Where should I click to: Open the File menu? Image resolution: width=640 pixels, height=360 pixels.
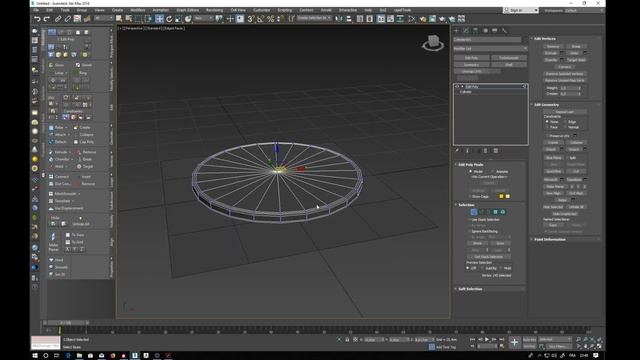click(x=36, y=10)
